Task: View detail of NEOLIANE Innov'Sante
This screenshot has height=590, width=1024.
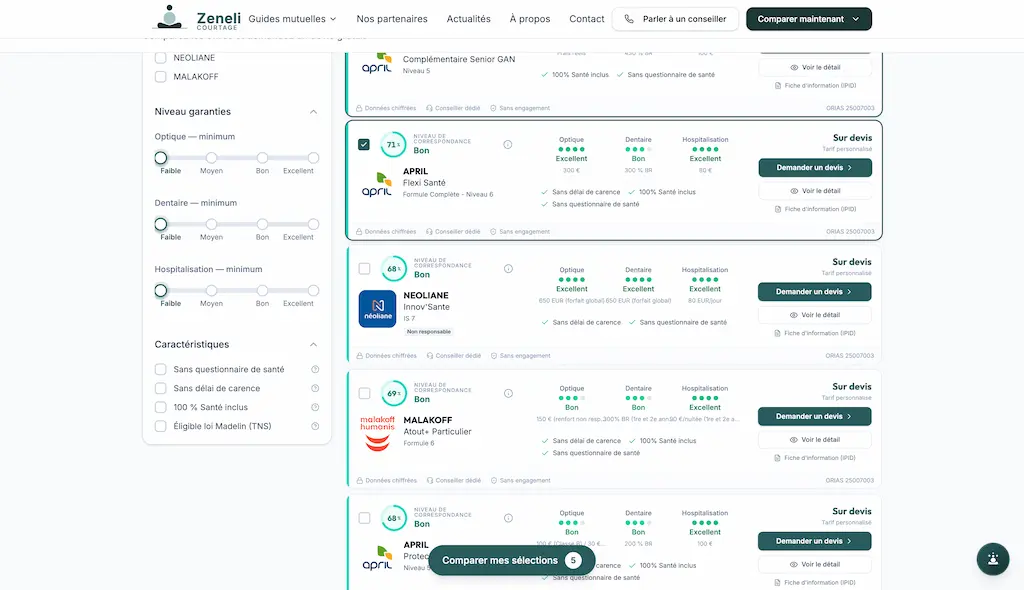Action: pyautogui.click(x=814, y=315)
